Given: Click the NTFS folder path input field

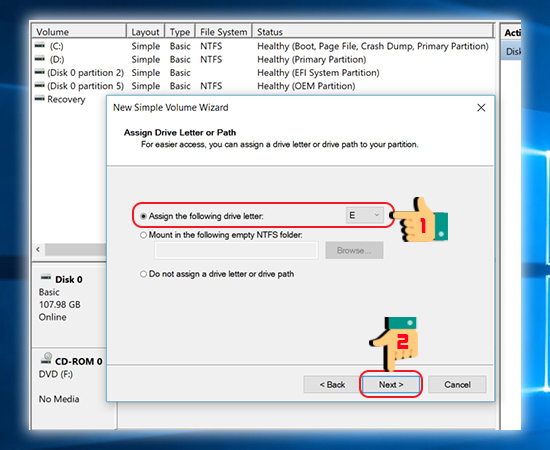Looking at the screenshot, I should [x=236, y=250].
